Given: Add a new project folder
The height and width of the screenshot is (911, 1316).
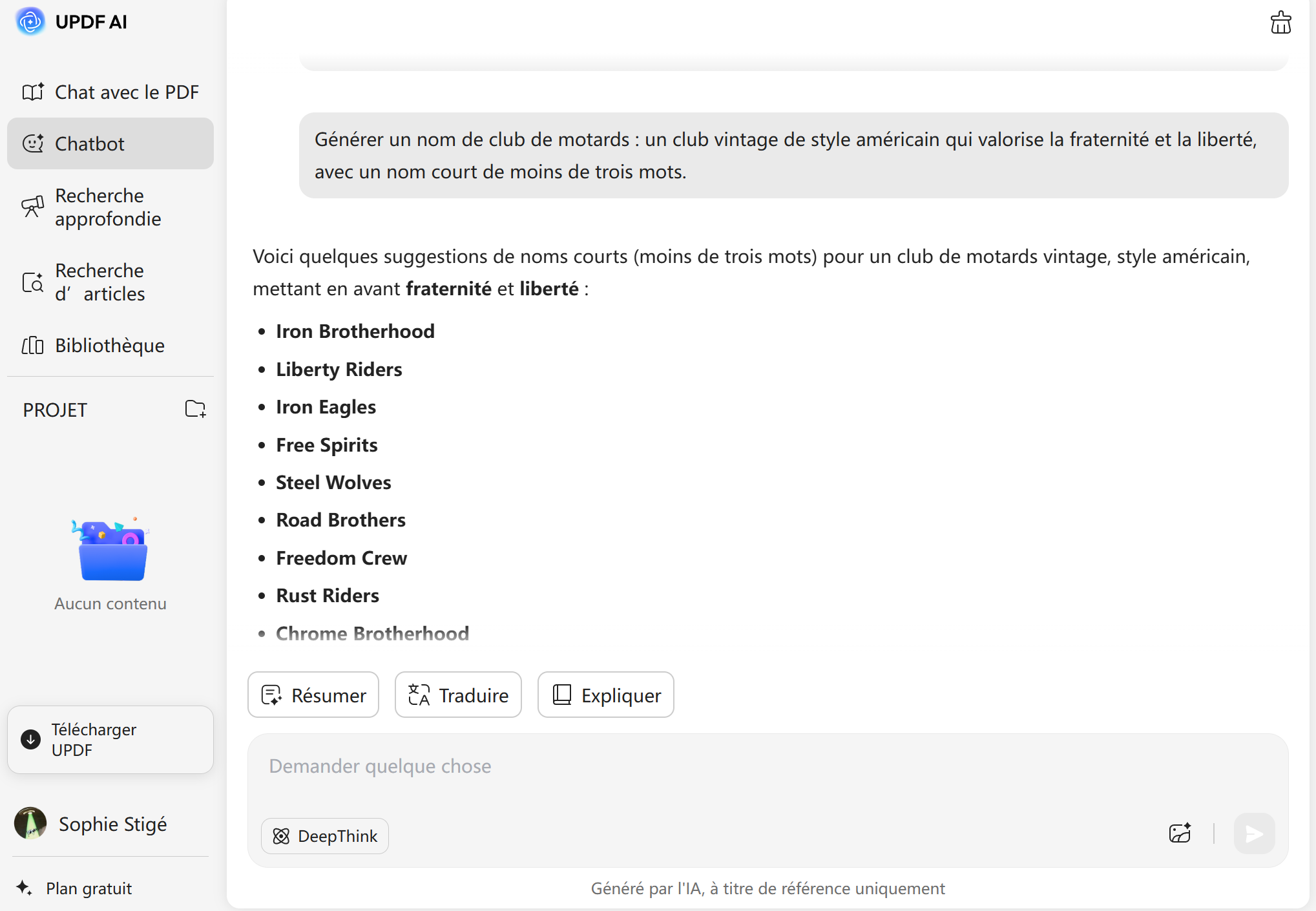Looking at the screenshot, I should pyautogui.click(x=195, y=409).
